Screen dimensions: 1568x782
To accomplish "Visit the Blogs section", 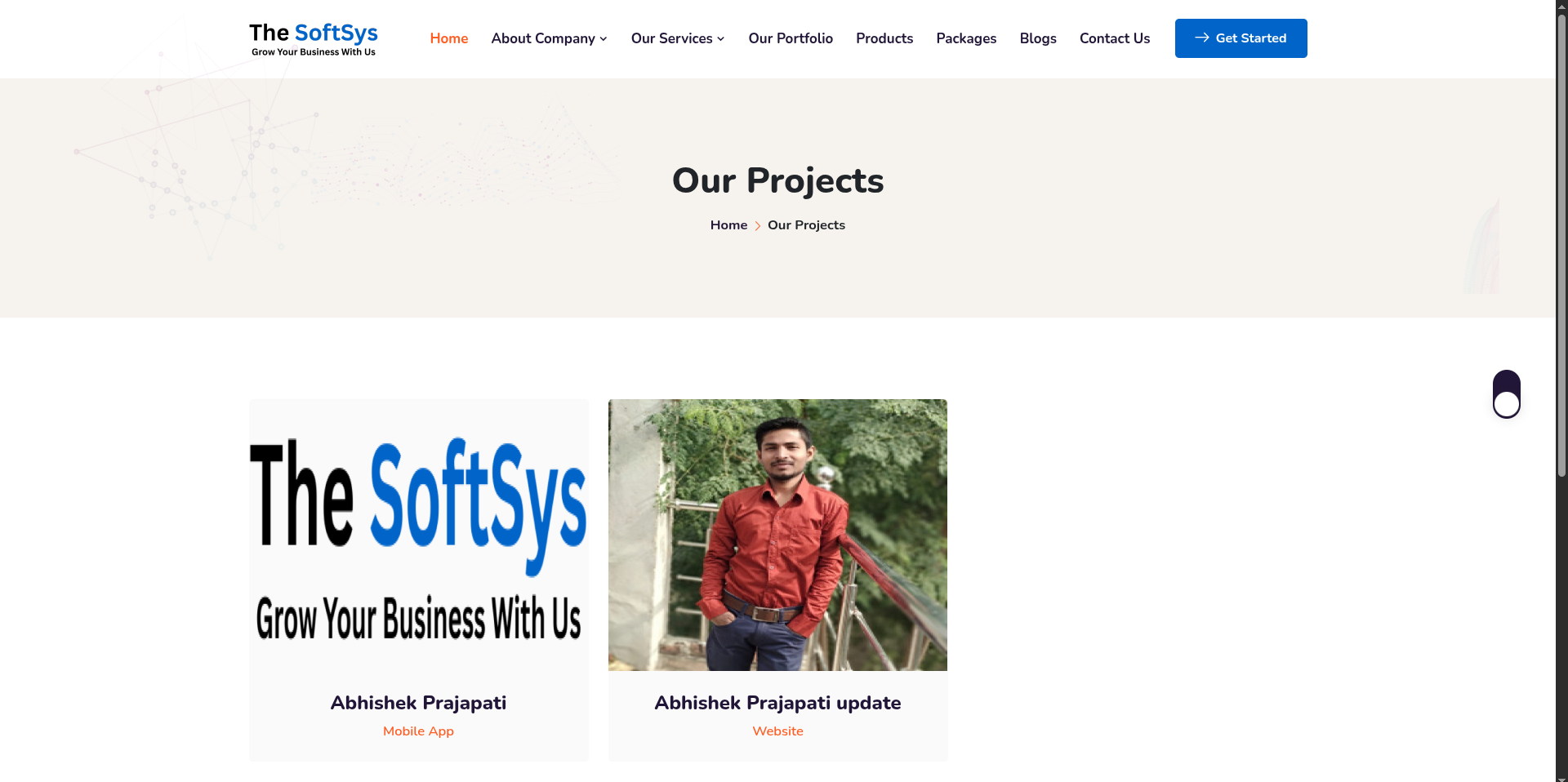I will click(1038, 38).
